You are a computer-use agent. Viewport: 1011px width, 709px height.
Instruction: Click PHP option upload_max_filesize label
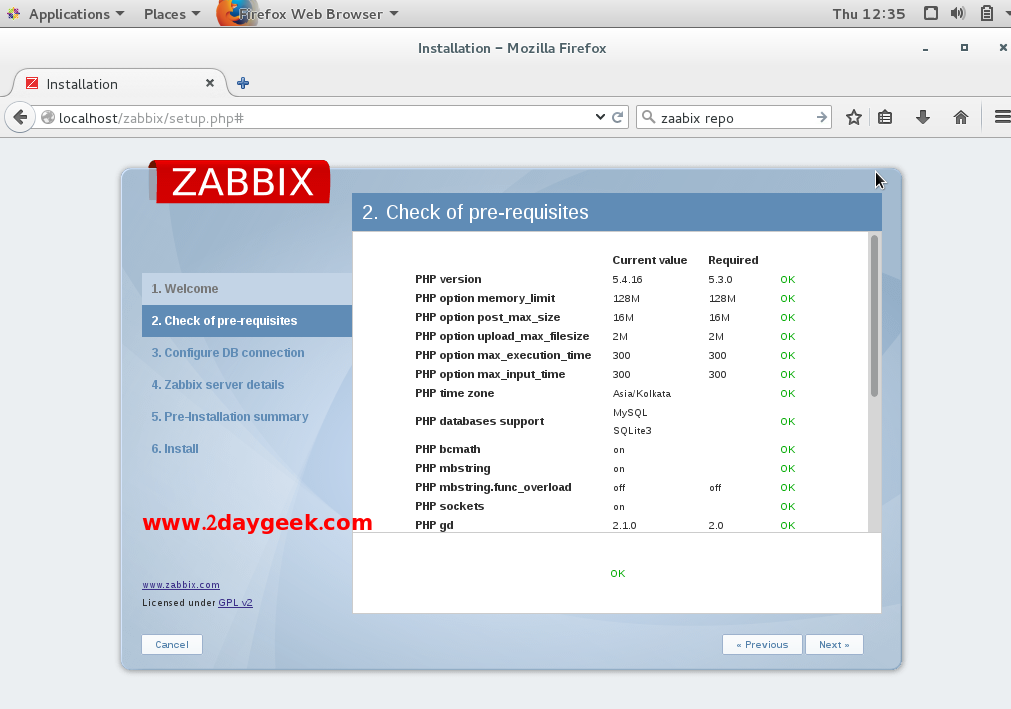502,336
